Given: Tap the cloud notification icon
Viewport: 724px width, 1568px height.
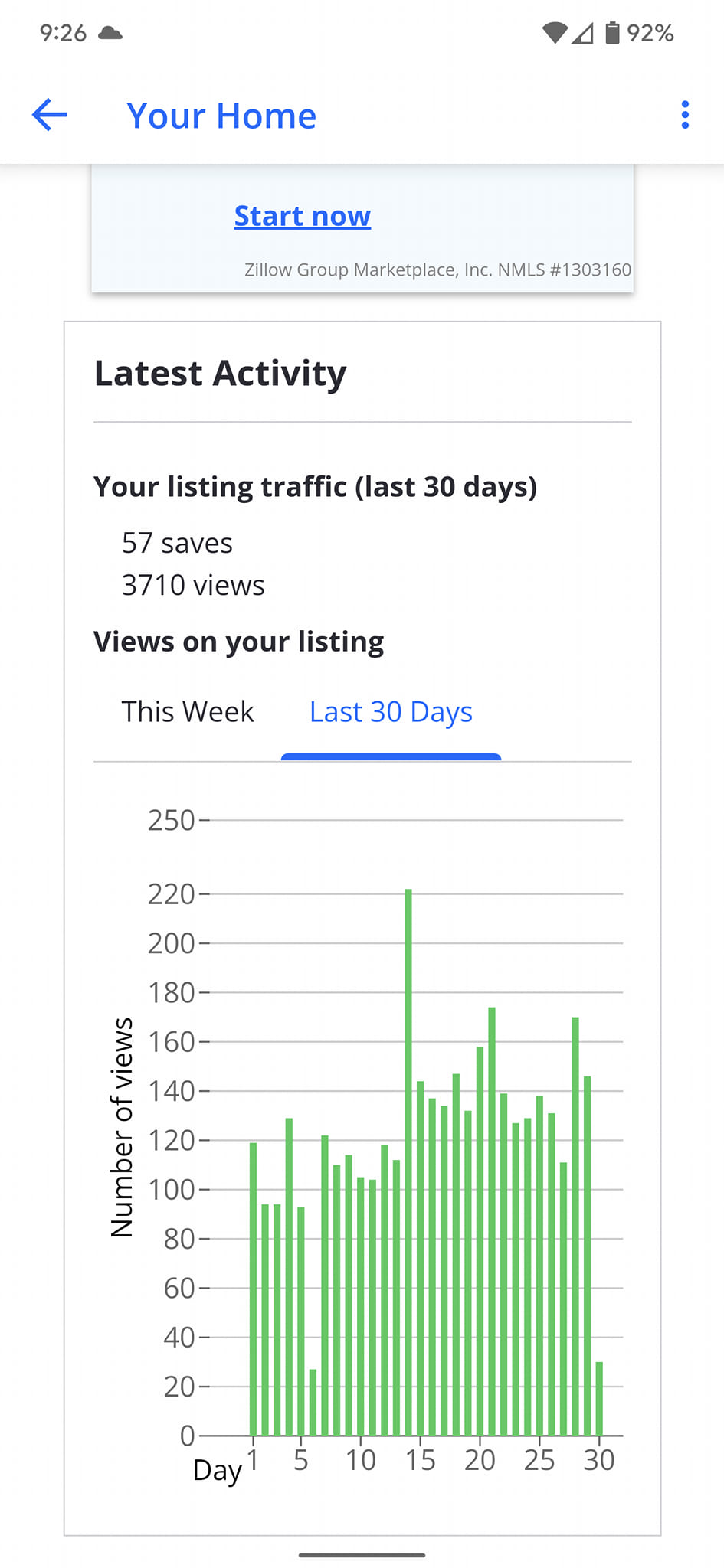Looking at the screenshot, I should (x=110, y=33).
